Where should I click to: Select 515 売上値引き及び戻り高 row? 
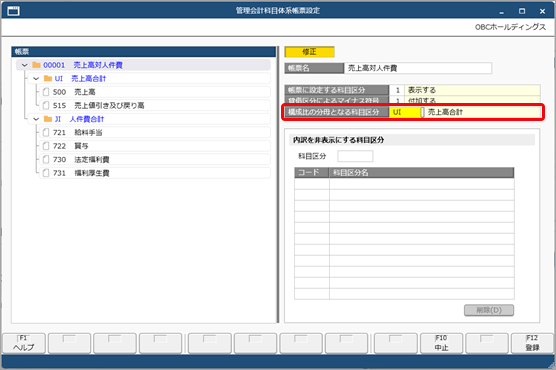[x=155, y=105]
